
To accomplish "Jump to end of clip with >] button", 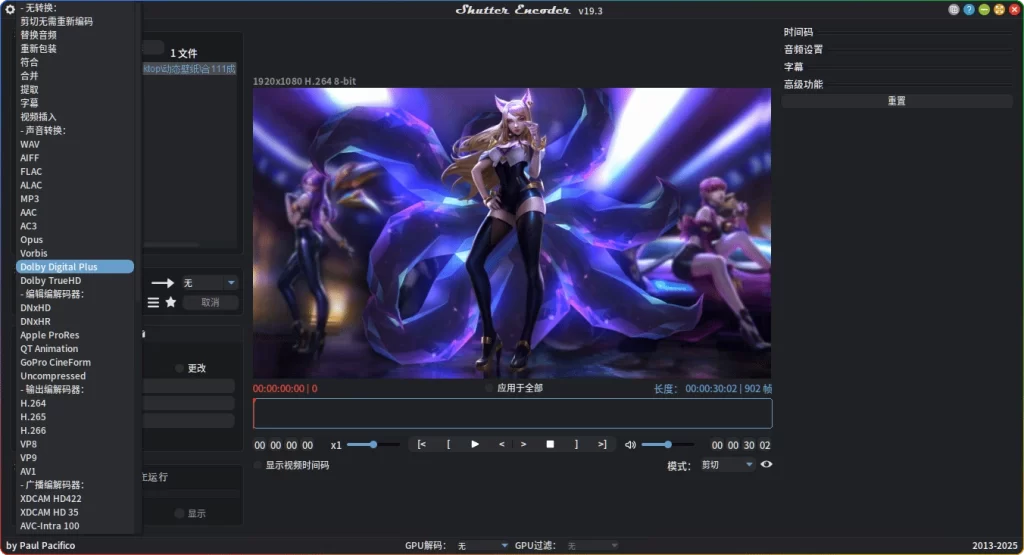I will 601,444.
